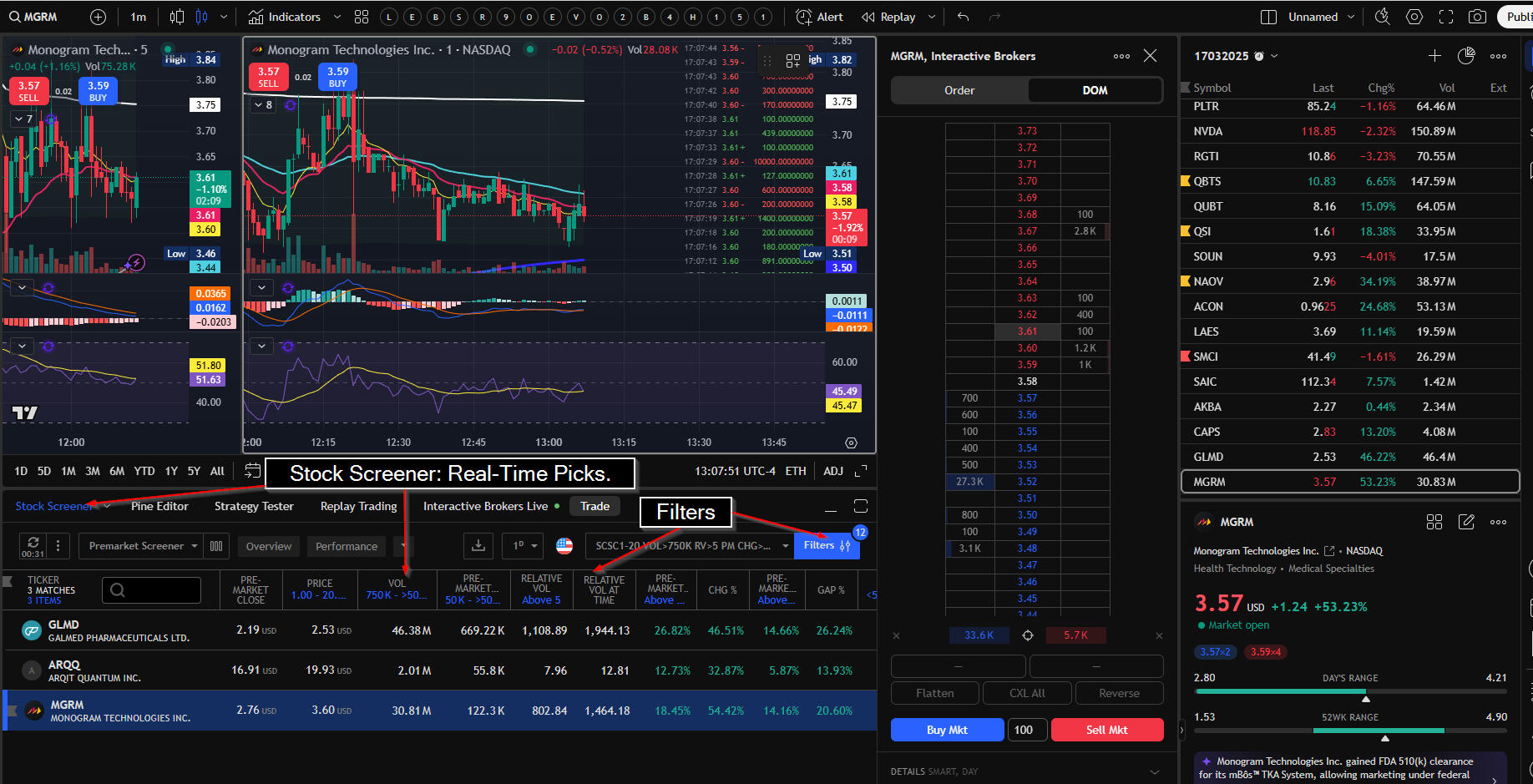Toggle ETH extended trading hours
This screenshot has height=784, width=1533.
pyautogui.click(x=796, y=471)
